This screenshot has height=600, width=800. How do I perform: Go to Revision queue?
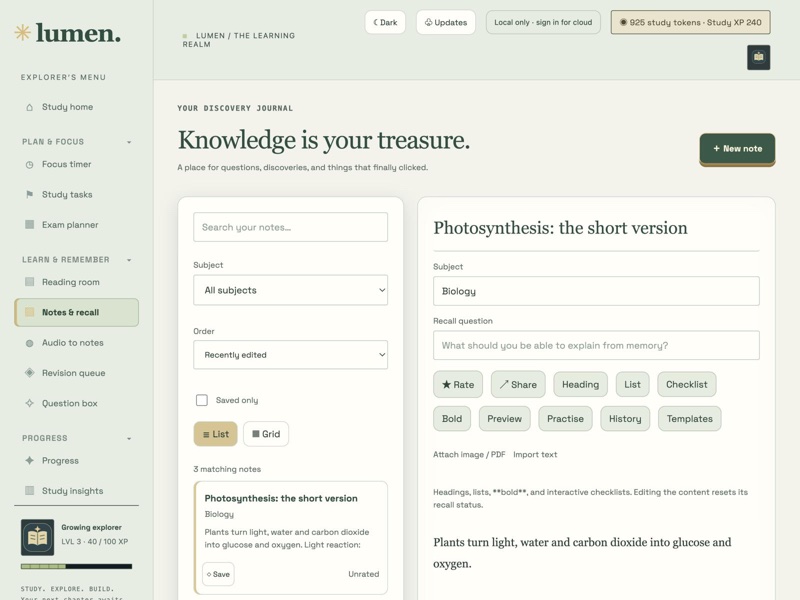[77, 373]
